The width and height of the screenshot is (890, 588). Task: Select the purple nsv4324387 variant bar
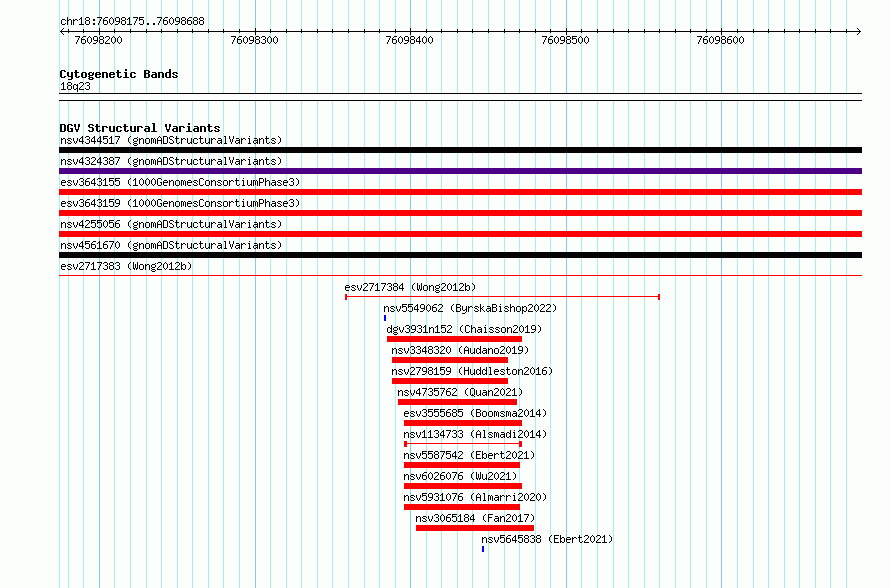[460, 171]
